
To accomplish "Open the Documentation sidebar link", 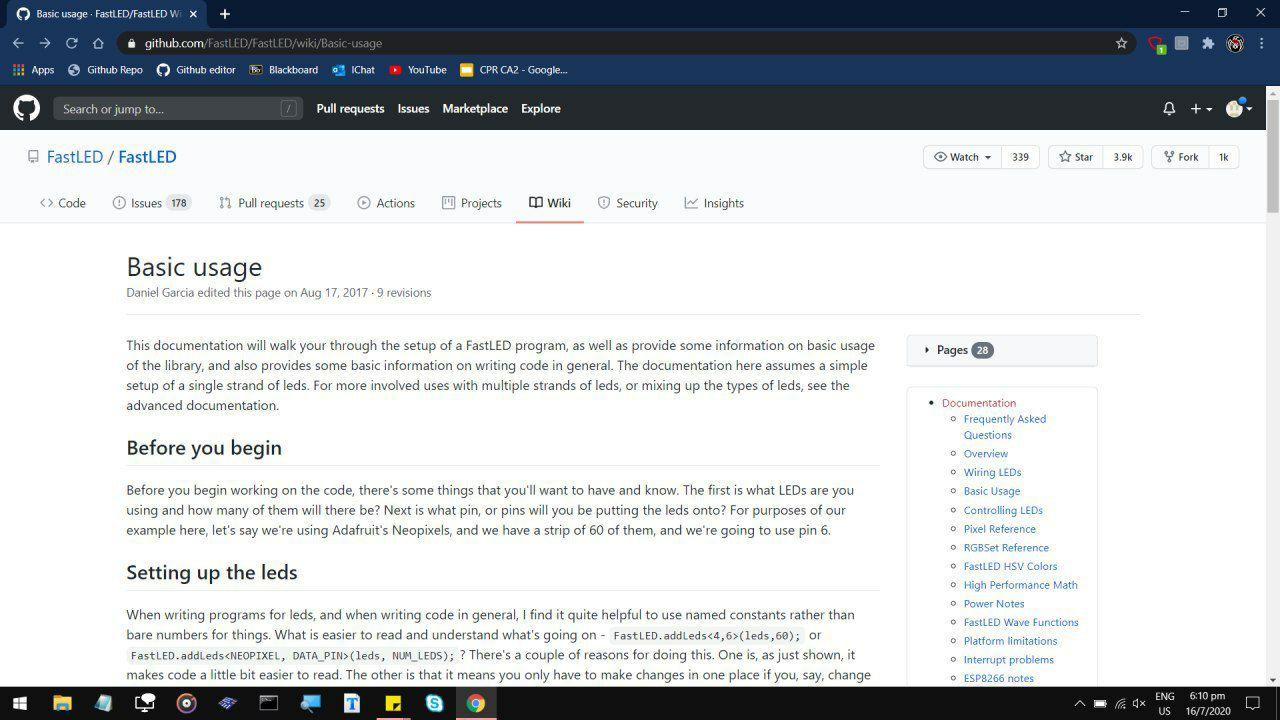I will [x=978, y=403].
